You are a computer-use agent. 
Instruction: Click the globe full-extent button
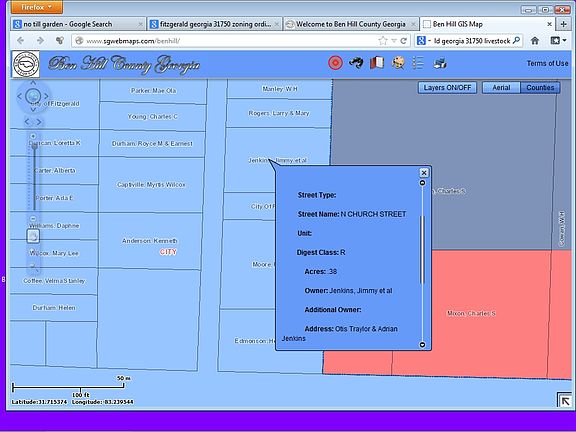[x=33, y=96]
